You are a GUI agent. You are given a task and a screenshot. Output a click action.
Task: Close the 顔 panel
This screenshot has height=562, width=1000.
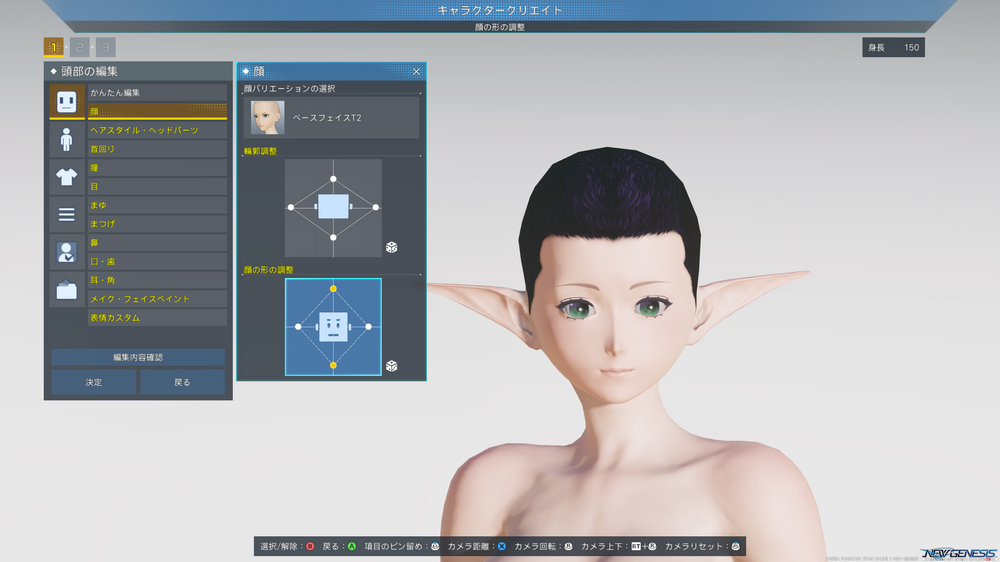tap(416, 71)
